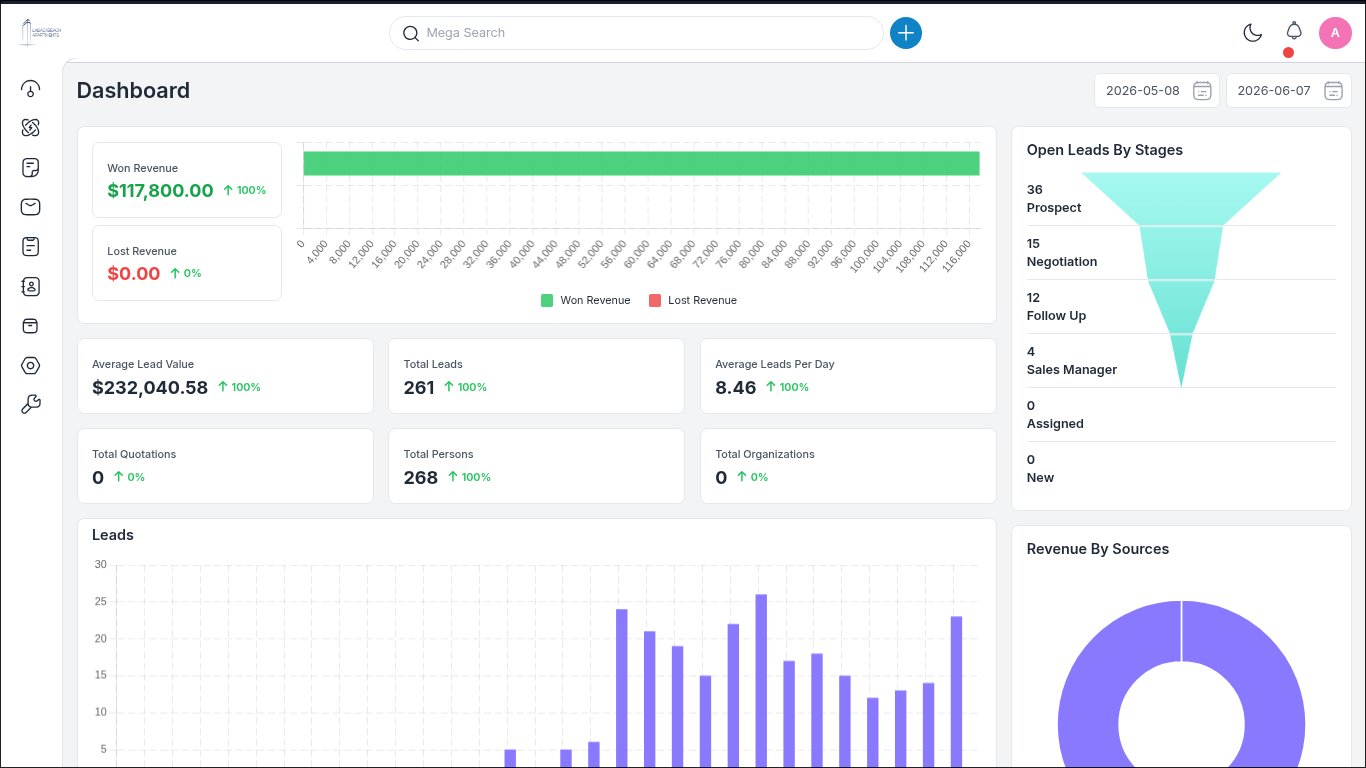Viewport: 1366px width, 768px height.
Task: Click the tallest Leads bar near 26
Action: point(761,680)
